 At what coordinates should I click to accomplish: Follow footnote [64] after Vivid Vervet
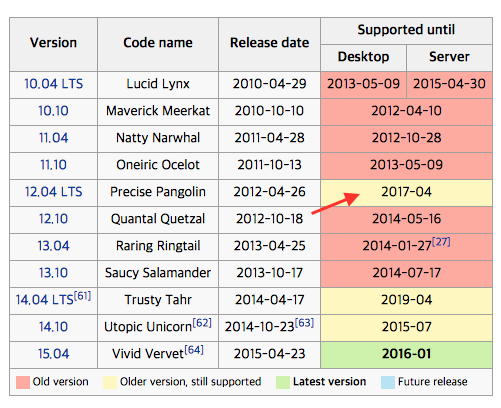click(x=194, y=350)
